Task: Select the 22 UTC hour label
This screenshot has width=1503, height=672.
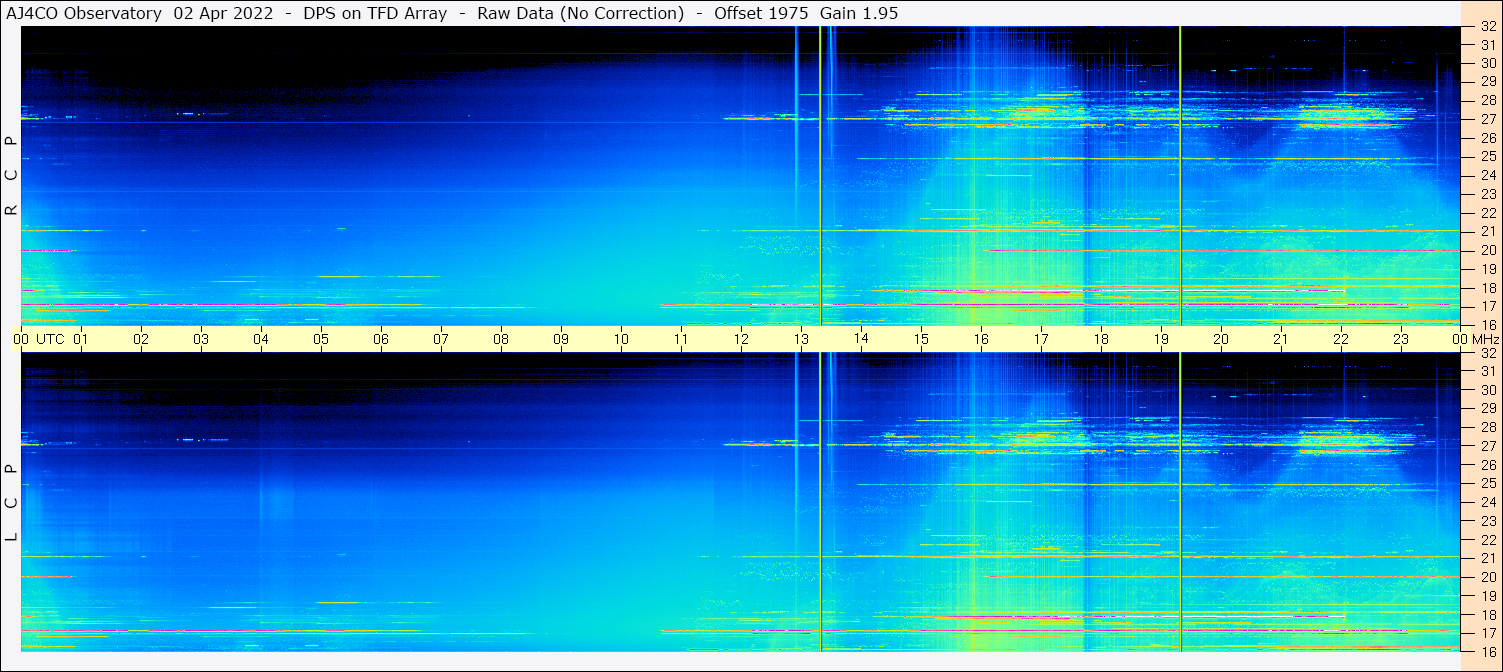Action: tap(1341, 339)
